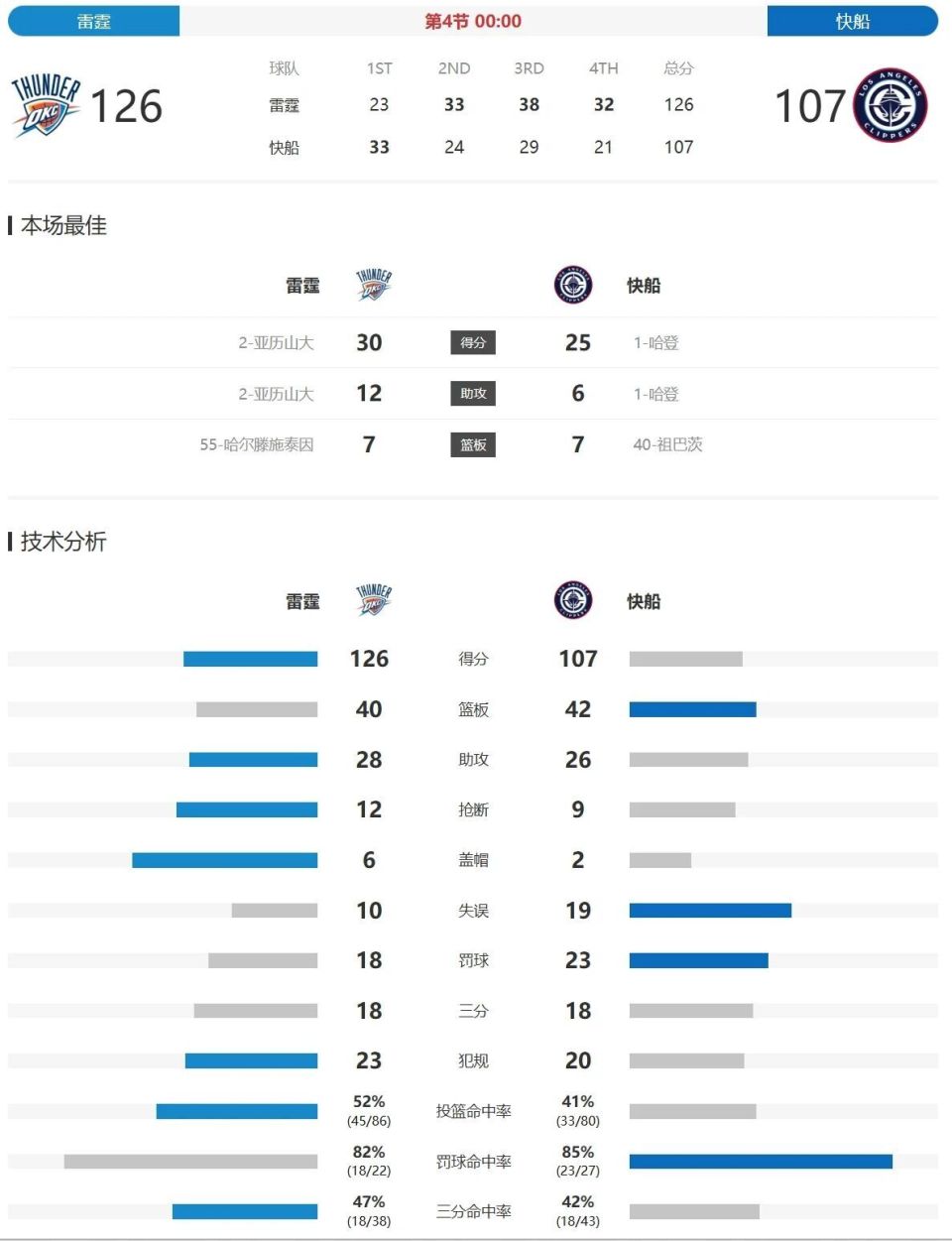Click the dark 得分 badge in 本场最佳
This screenshot has width=952, height=1241.
coord(473,343)
